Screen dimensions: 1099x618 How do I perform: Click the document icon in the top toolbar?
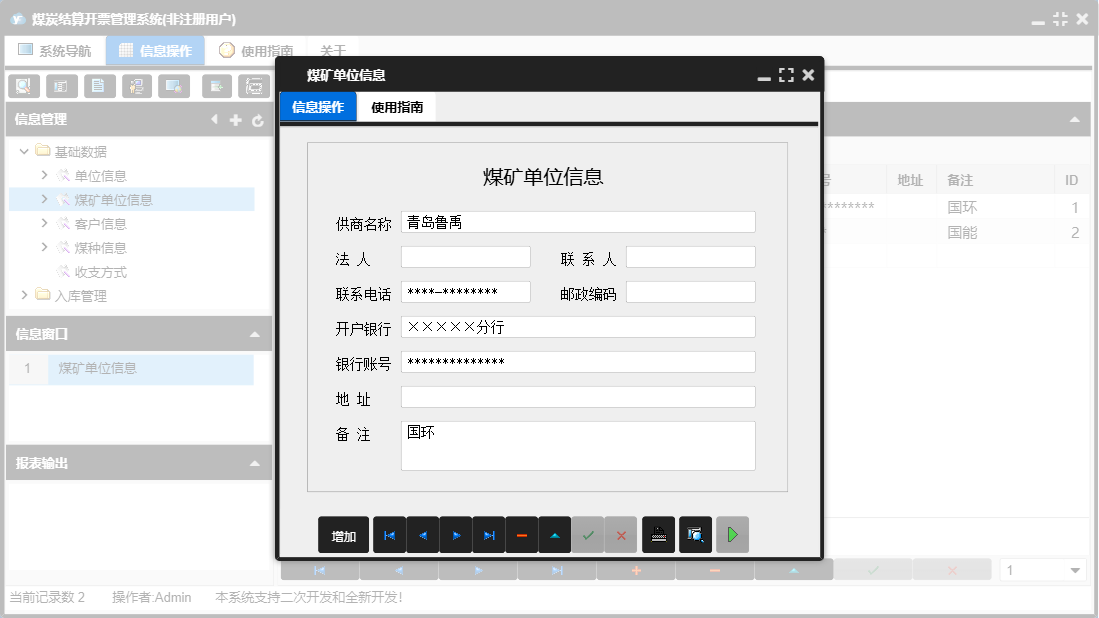coord(99,86)
